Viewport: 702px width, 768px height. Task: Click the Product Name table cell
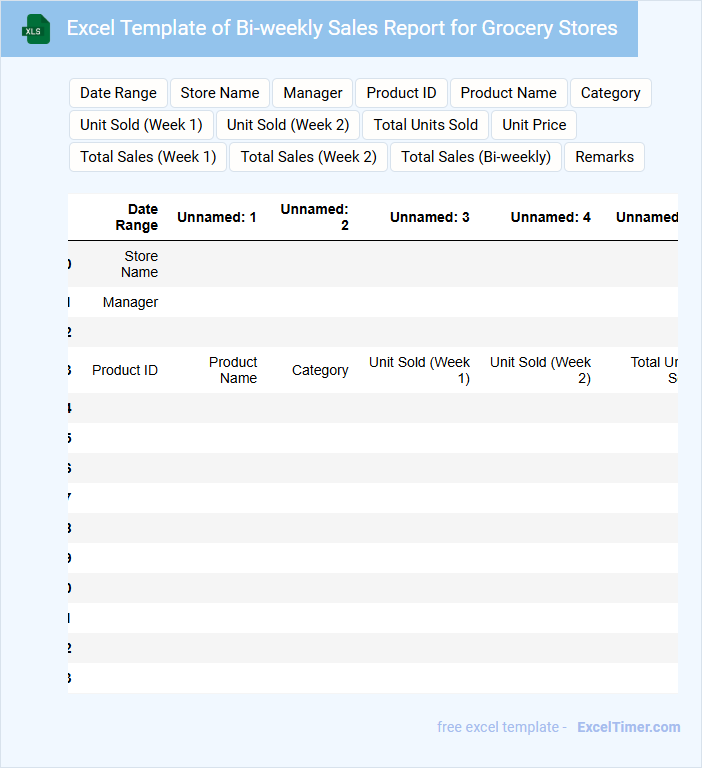coord(233,370)
